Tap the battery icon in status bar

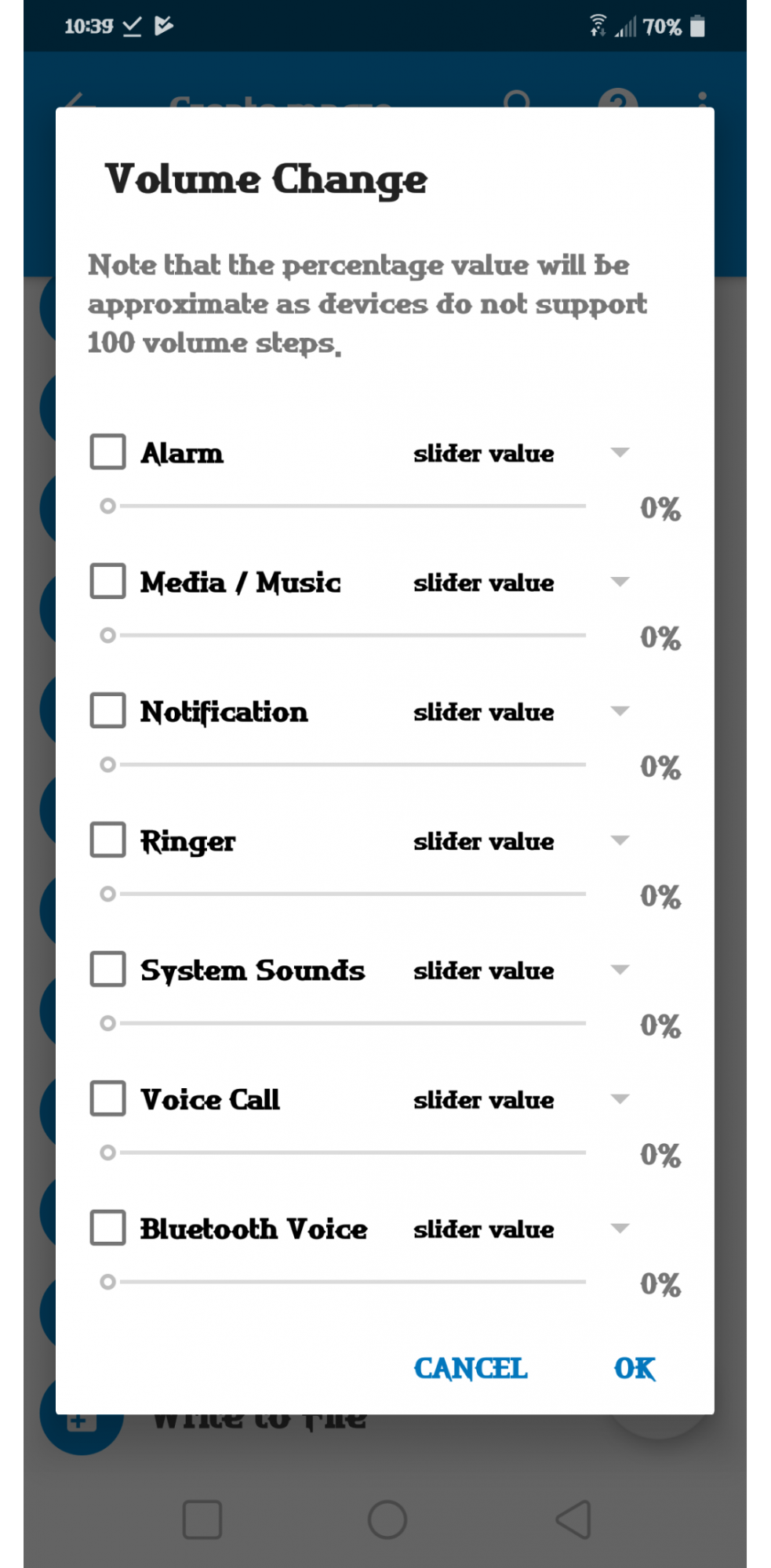click(x=697, y=27)
